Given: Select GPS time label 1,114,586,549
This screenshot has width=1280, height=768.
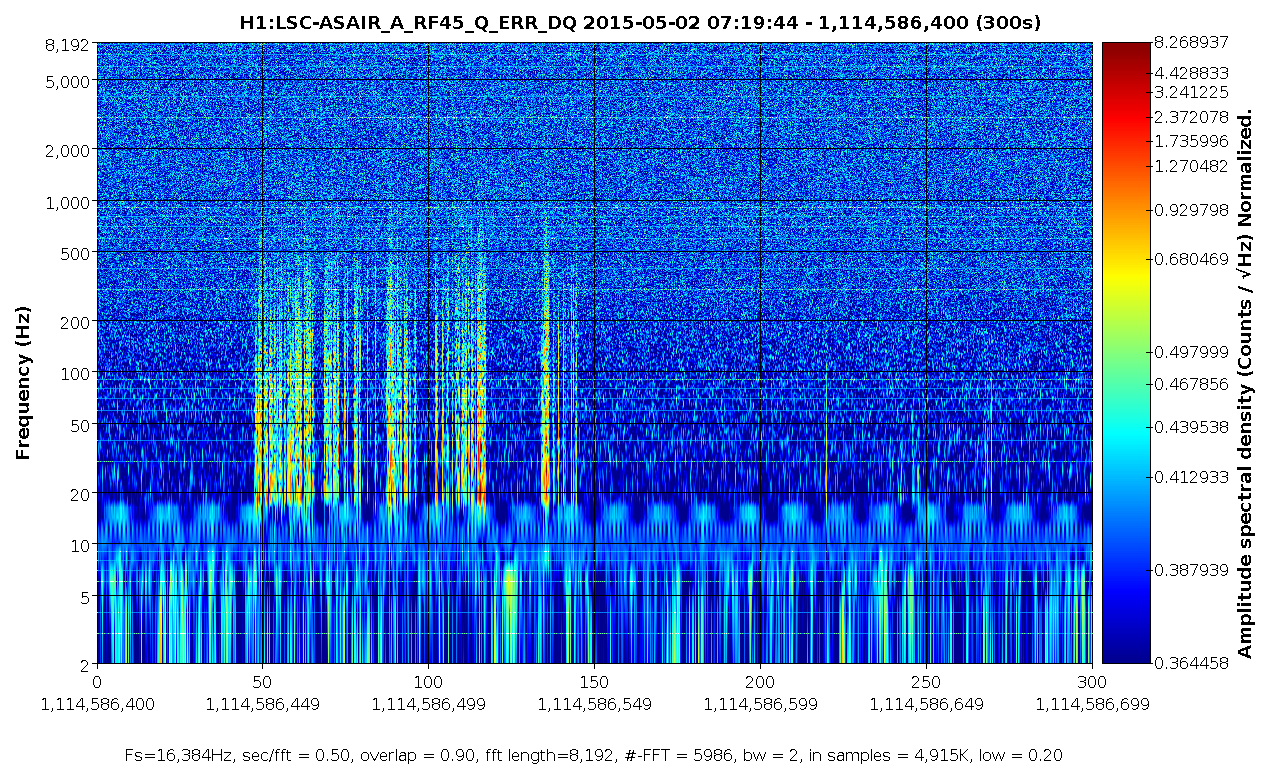Looking at the screenshot, I should [595, 704].
